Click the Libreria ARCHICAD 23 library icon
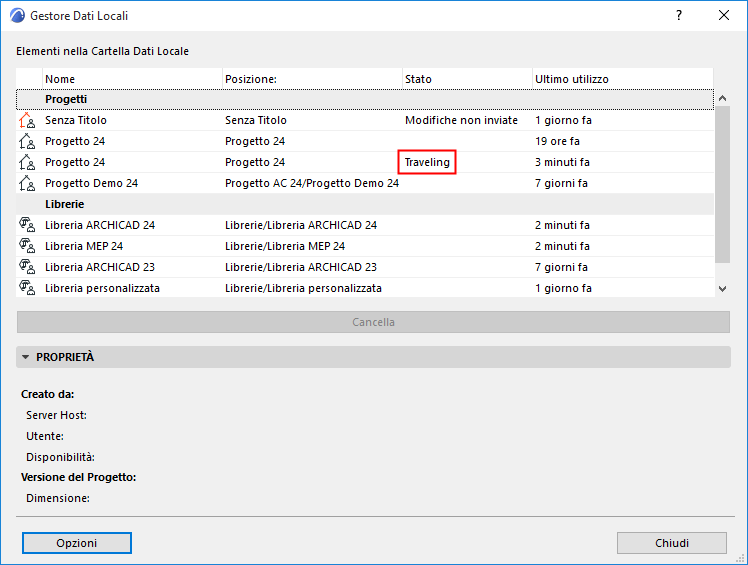748x565 pixels. tap(27, 267)
